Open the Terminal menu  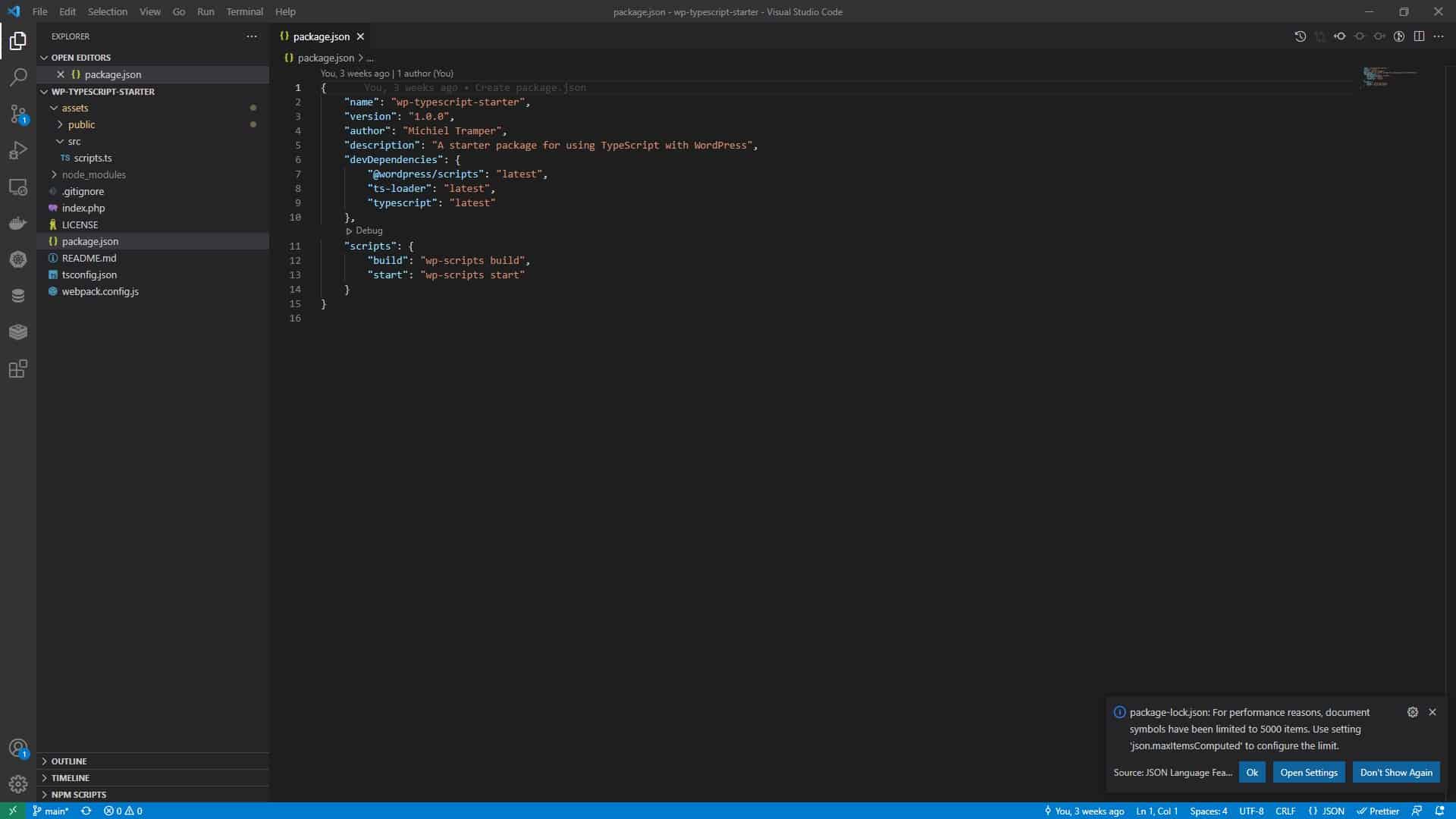pyautogui.click(x=245, y=11)
